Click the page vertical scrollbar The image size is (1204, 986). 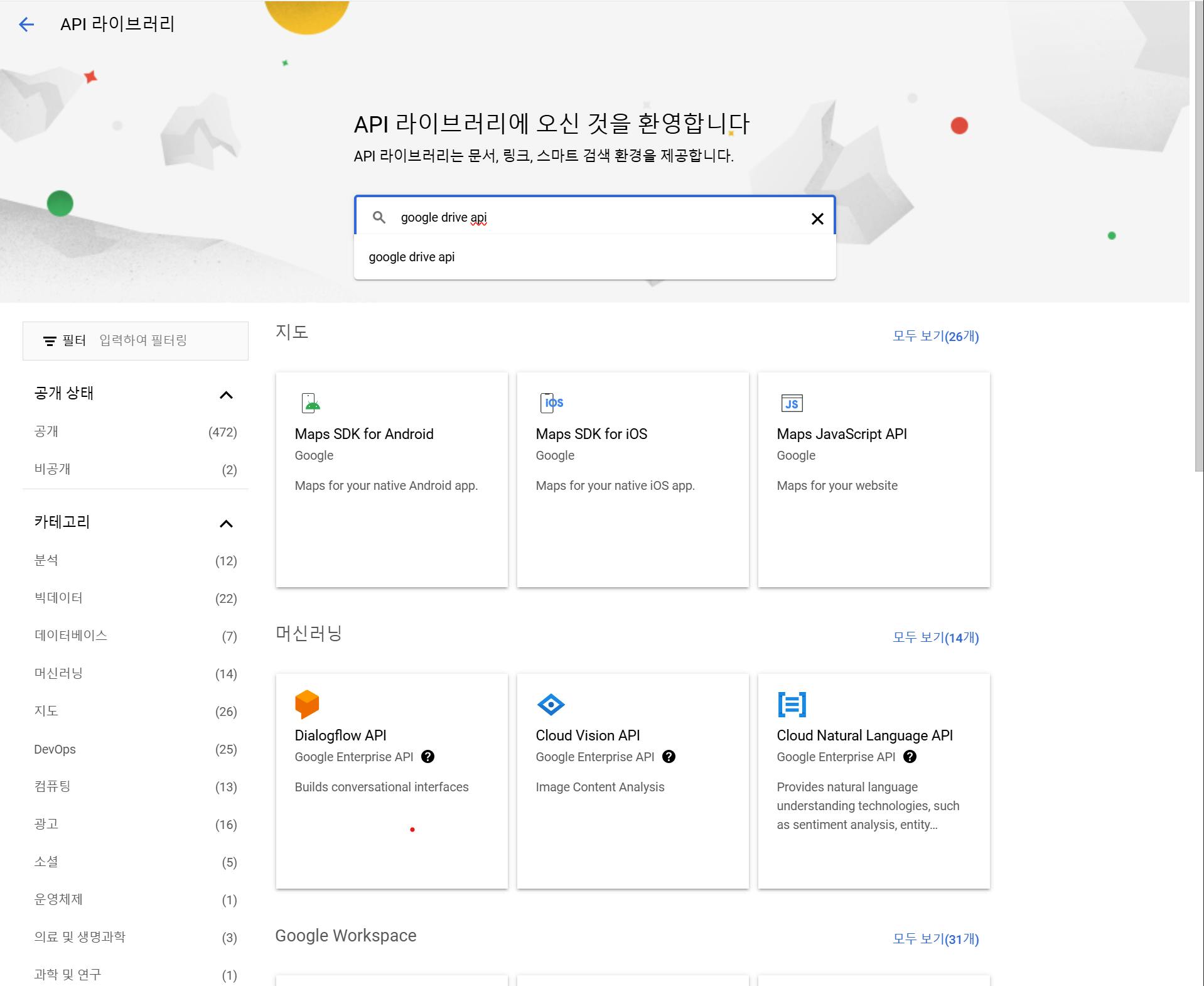(1199, 236)
